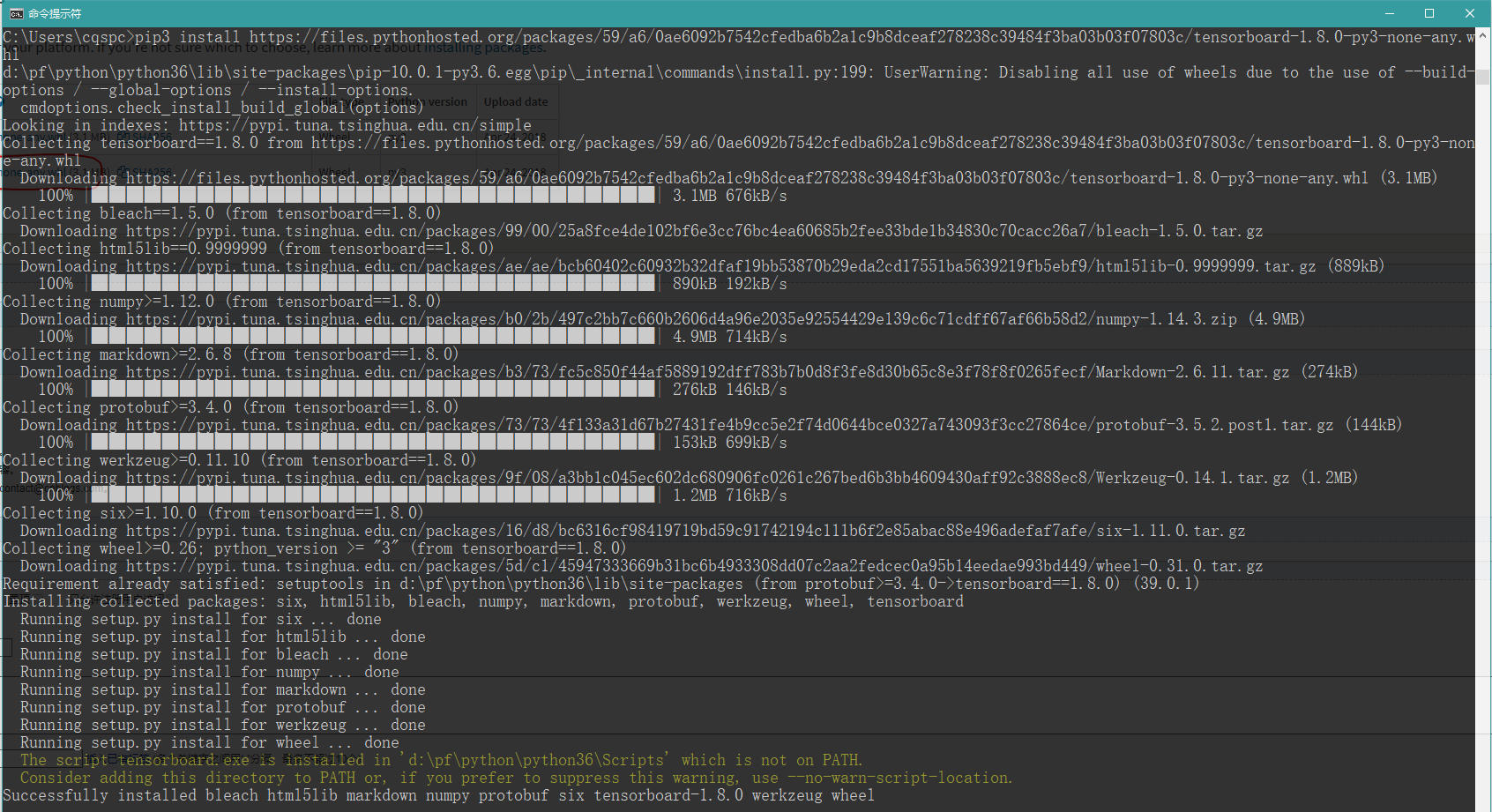Click 'Consider adding this directory to PATH' line
This screenshot has width=1492, height=812.
(517, 778)
